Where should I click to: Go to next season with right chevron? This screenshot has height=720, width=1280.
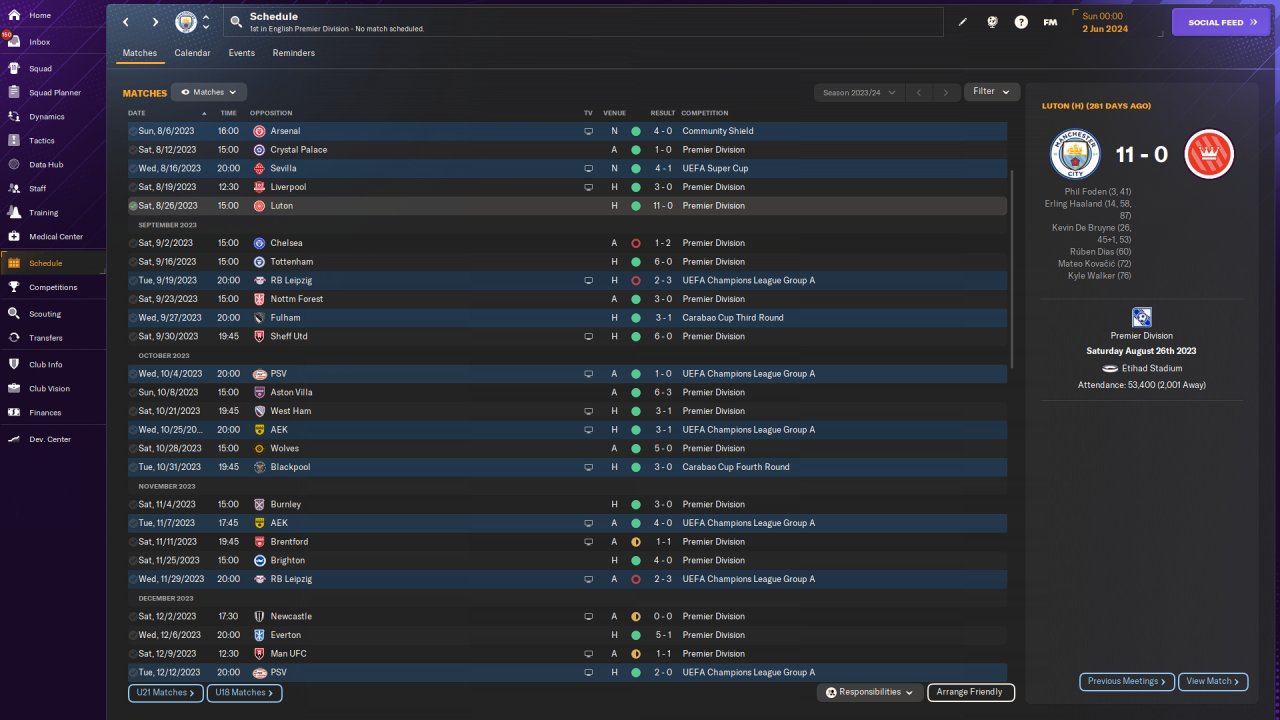pyautogui.click(x=946, y=92)
